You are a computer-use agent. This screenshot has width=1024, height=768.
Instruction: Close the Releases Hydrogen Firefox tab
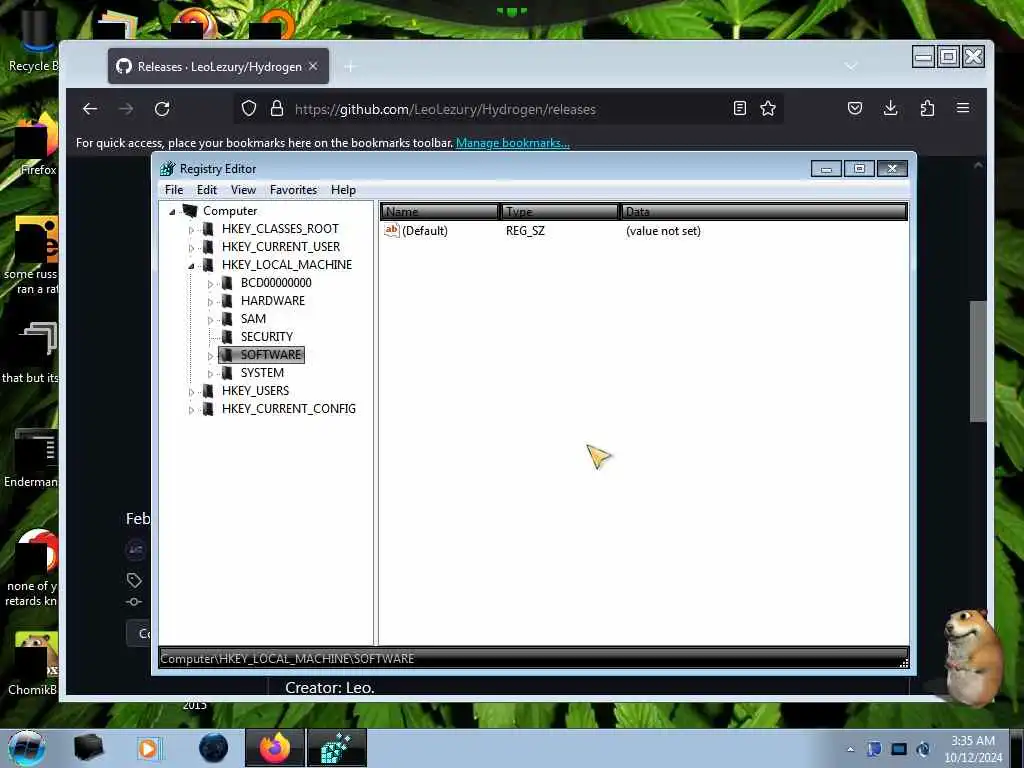[313, 67]
